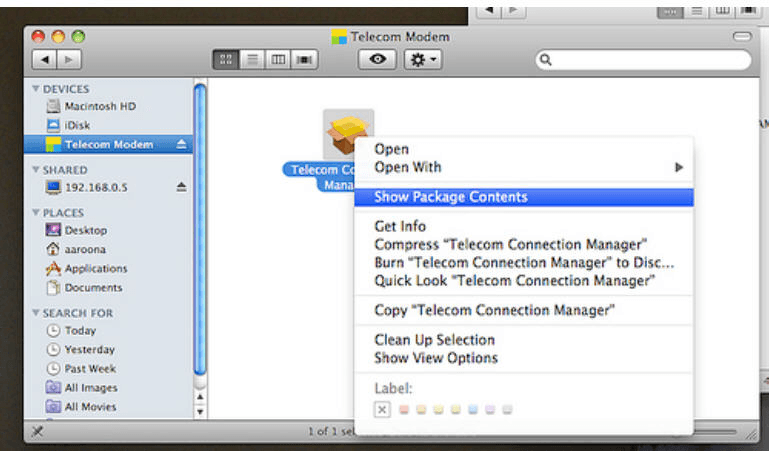Click Compress "Telecom Connection Manager"
769x451 pixels.
click(511, 244)
